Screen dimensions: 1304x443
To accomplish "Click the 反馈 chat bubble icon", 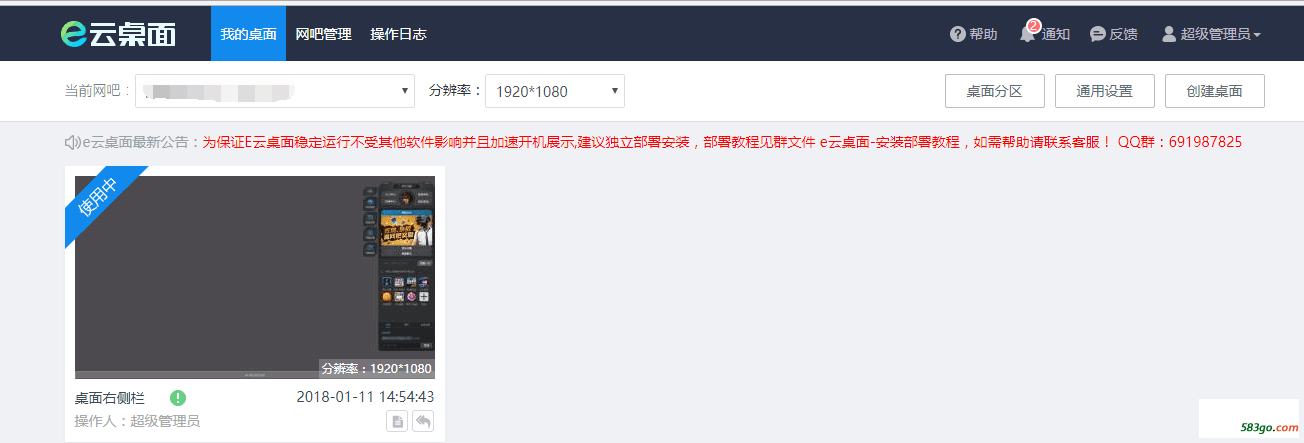I will pos(1098,34).
